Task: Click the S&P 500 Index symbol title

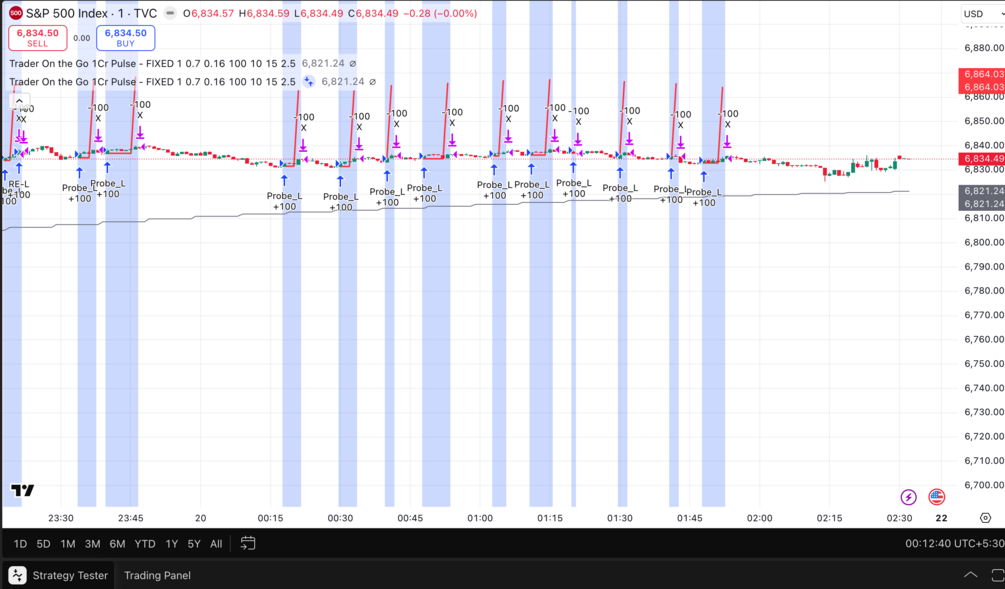Action: 92,13
